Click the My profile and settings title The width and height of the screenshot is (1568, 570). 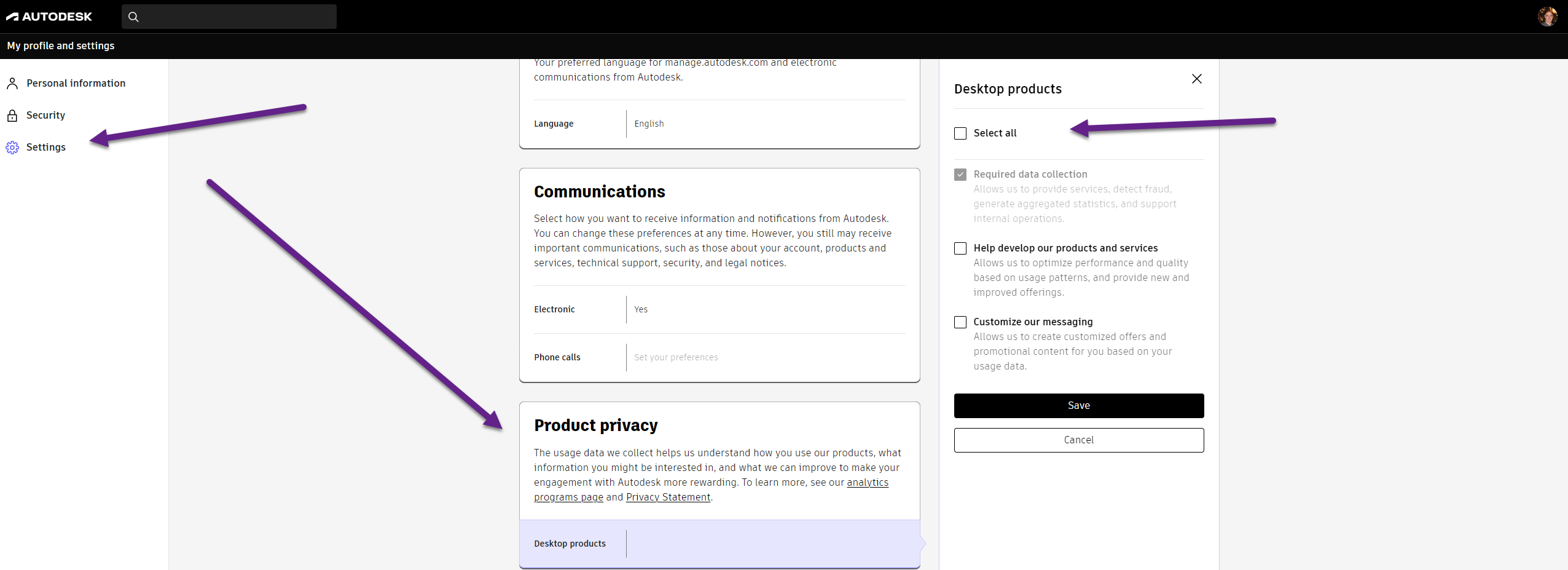coord(61,46)
